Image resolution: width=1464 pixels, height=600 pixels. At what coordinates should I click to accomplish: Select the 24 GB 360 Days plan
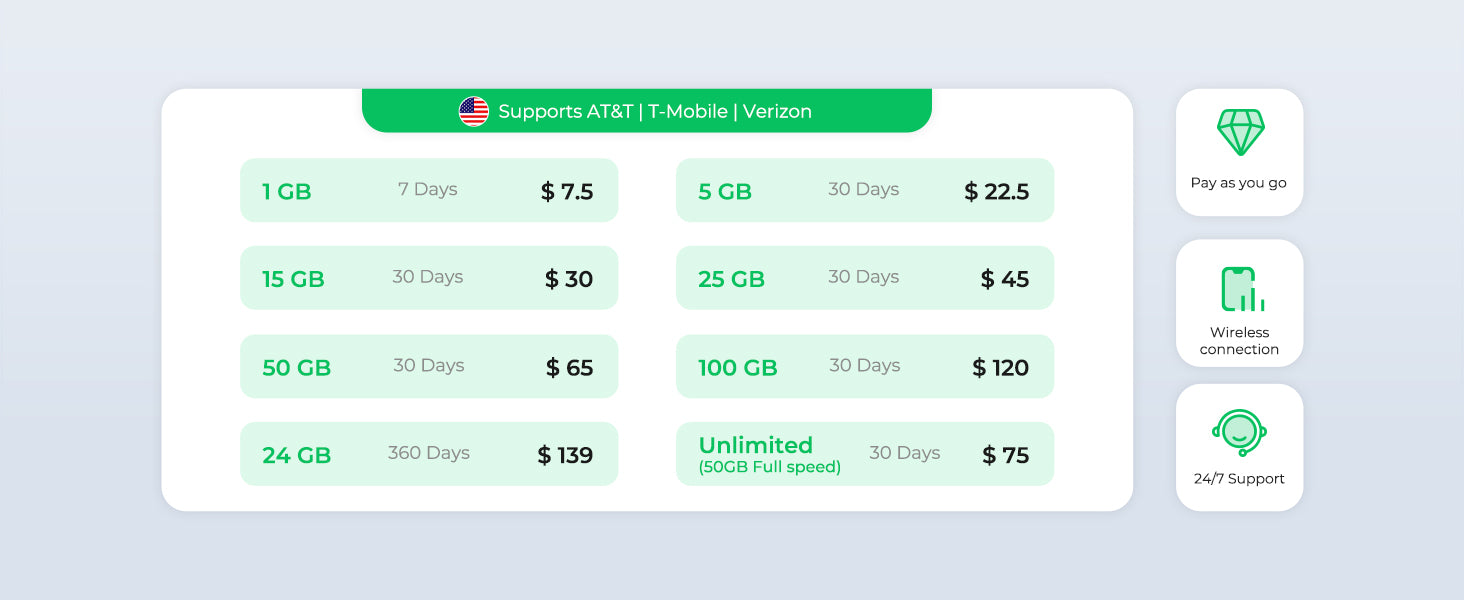coord(429,454)
